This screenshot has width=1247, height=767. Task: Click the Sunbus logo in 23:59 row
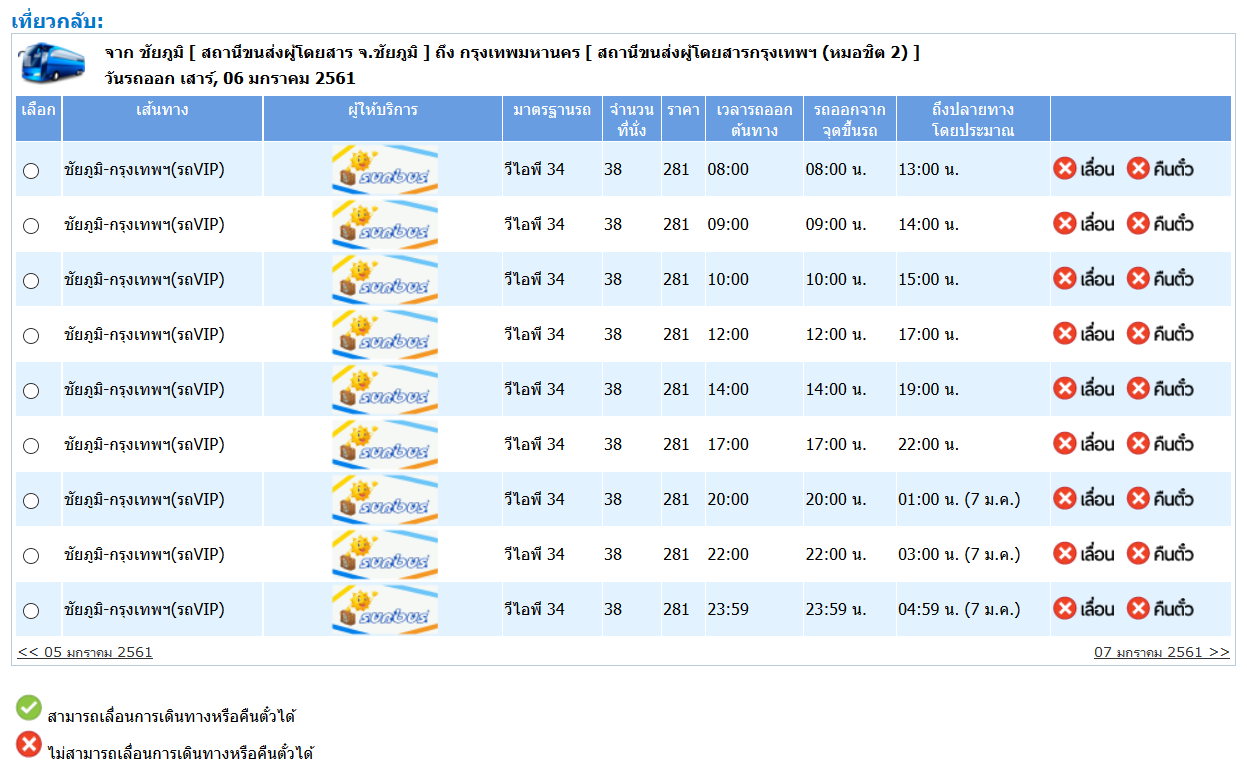coord(385,609)
